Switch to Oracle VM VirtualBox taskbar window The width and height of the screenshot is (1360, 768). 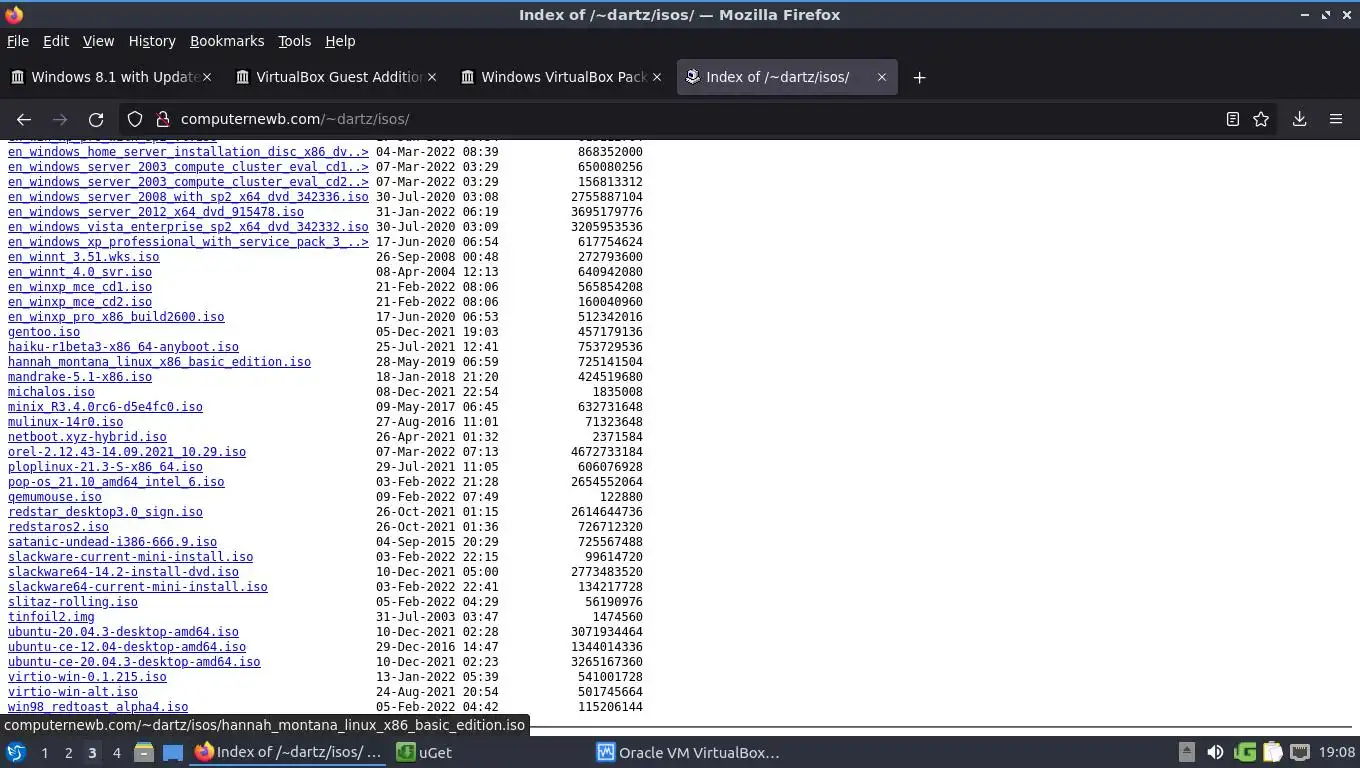pos(688,752)
